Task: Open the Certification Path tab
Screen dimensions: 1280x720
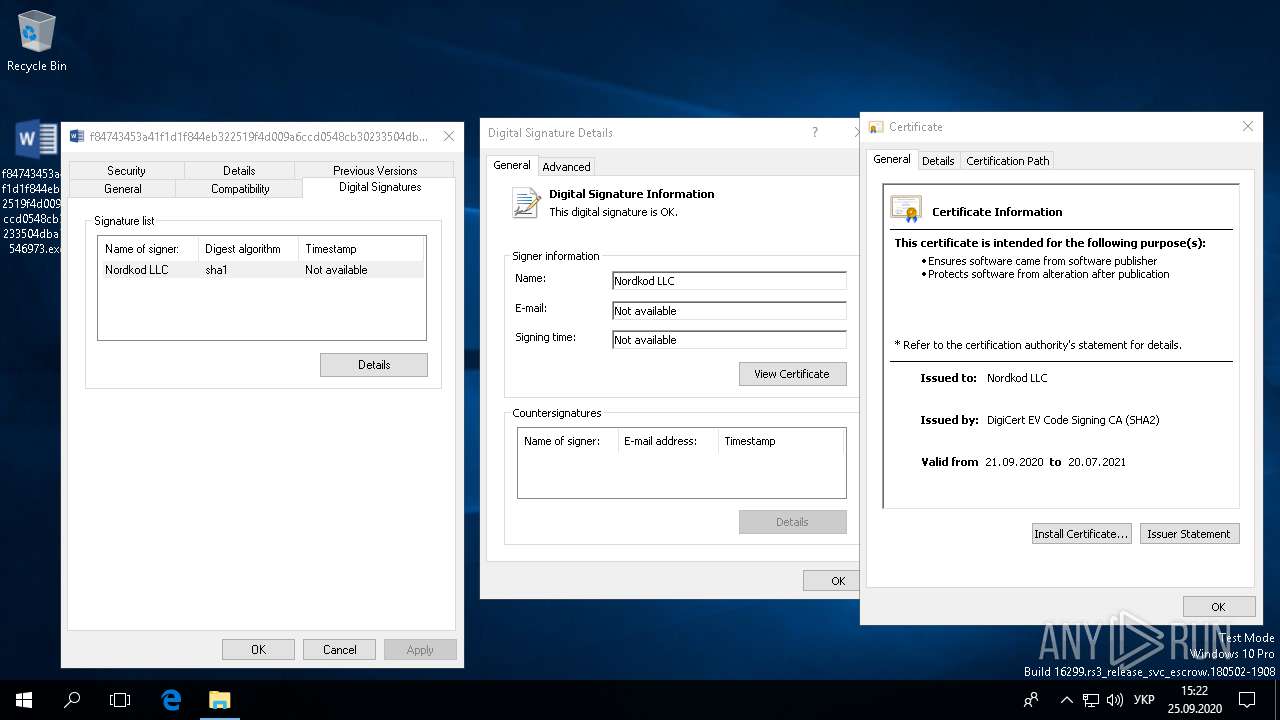Action: pyautogui.click(x=1008, y=161)
